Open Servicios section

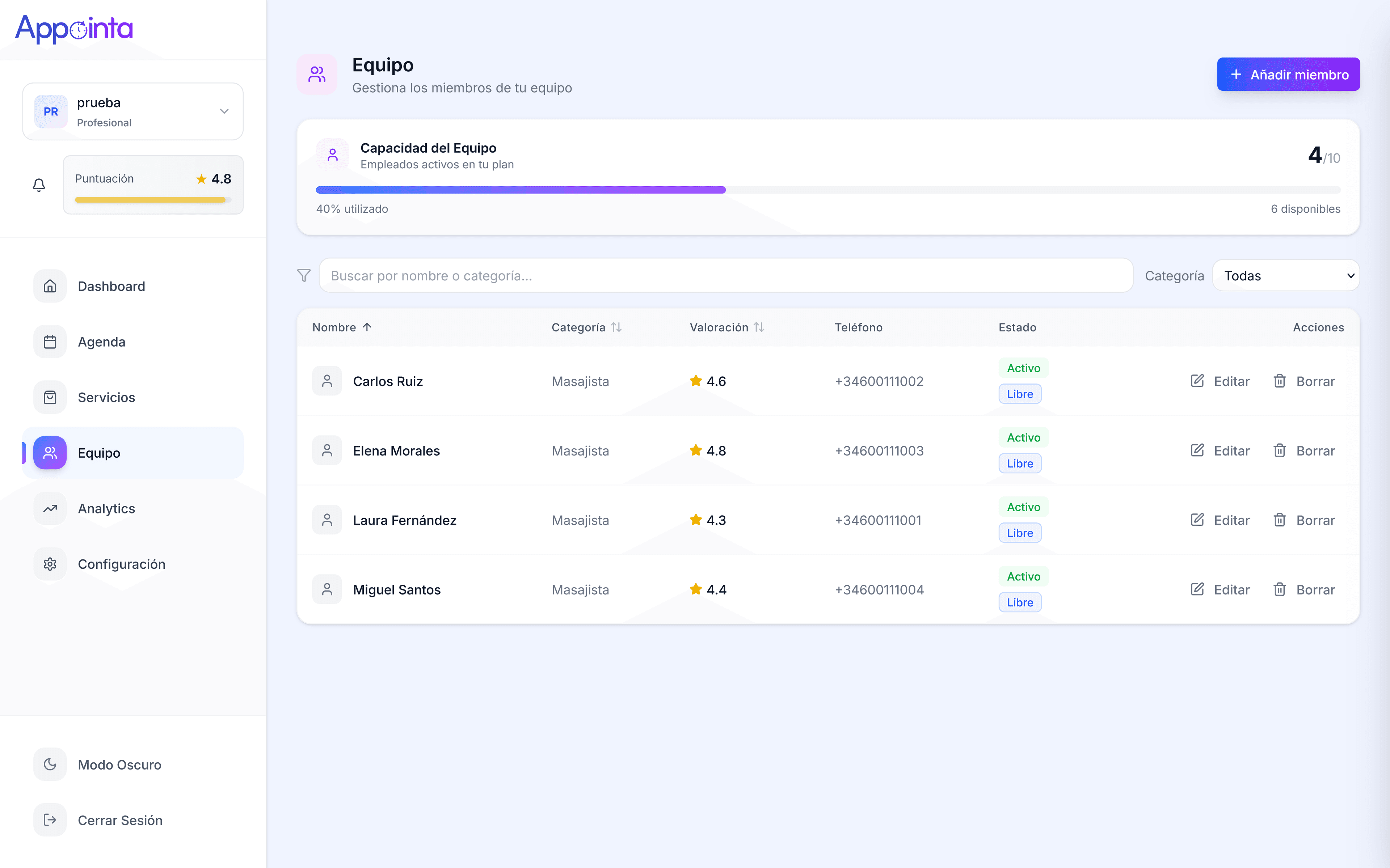[132, 397]
